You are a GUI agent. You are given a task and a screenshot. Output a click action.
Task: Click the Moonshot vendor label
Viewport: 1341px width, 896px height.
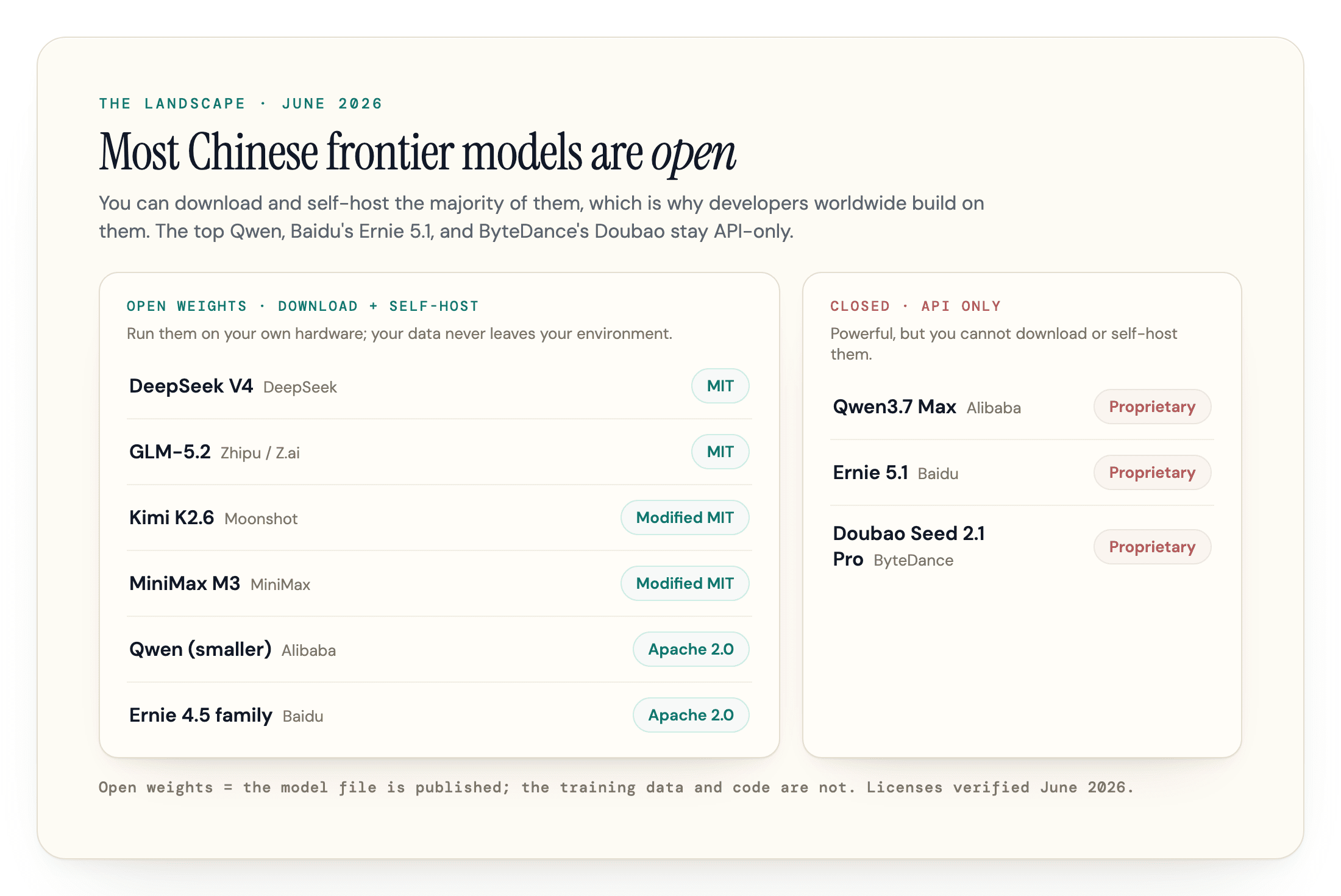point(261,519)
